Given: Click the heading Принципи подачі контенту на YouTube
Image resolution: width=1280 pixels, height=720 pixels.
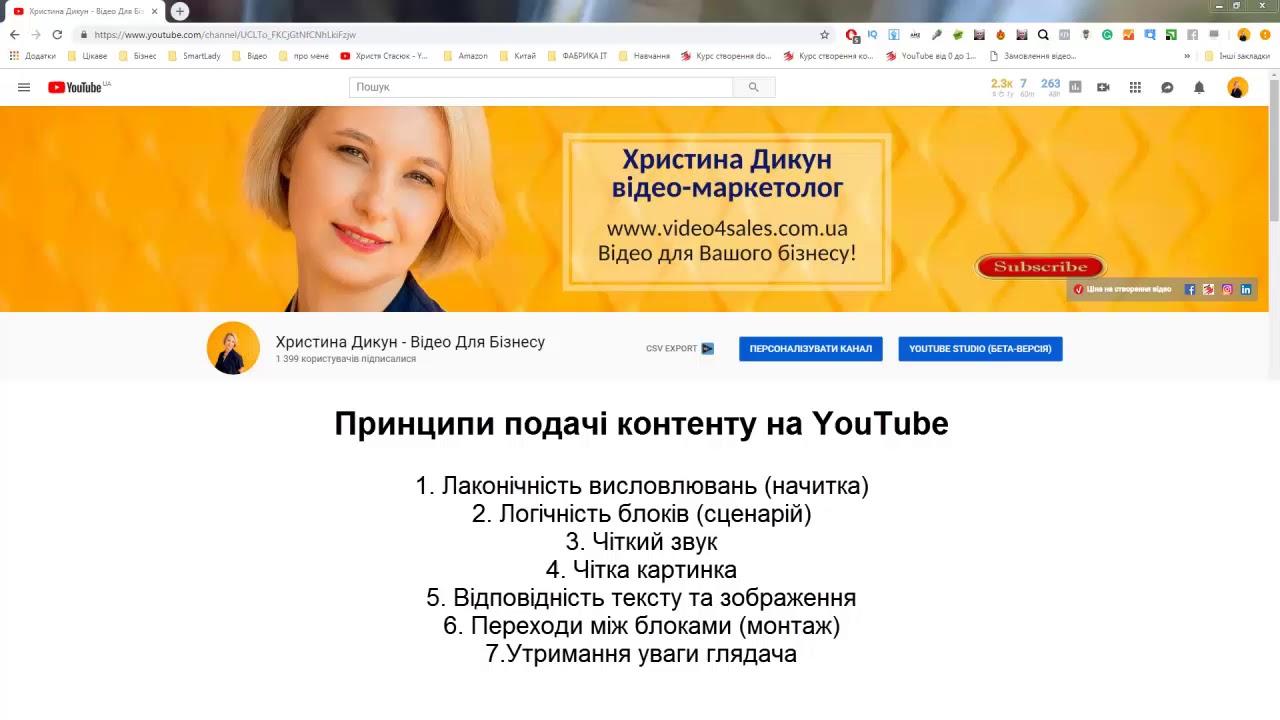Looking at the screenshot, I should coord(641,423).
